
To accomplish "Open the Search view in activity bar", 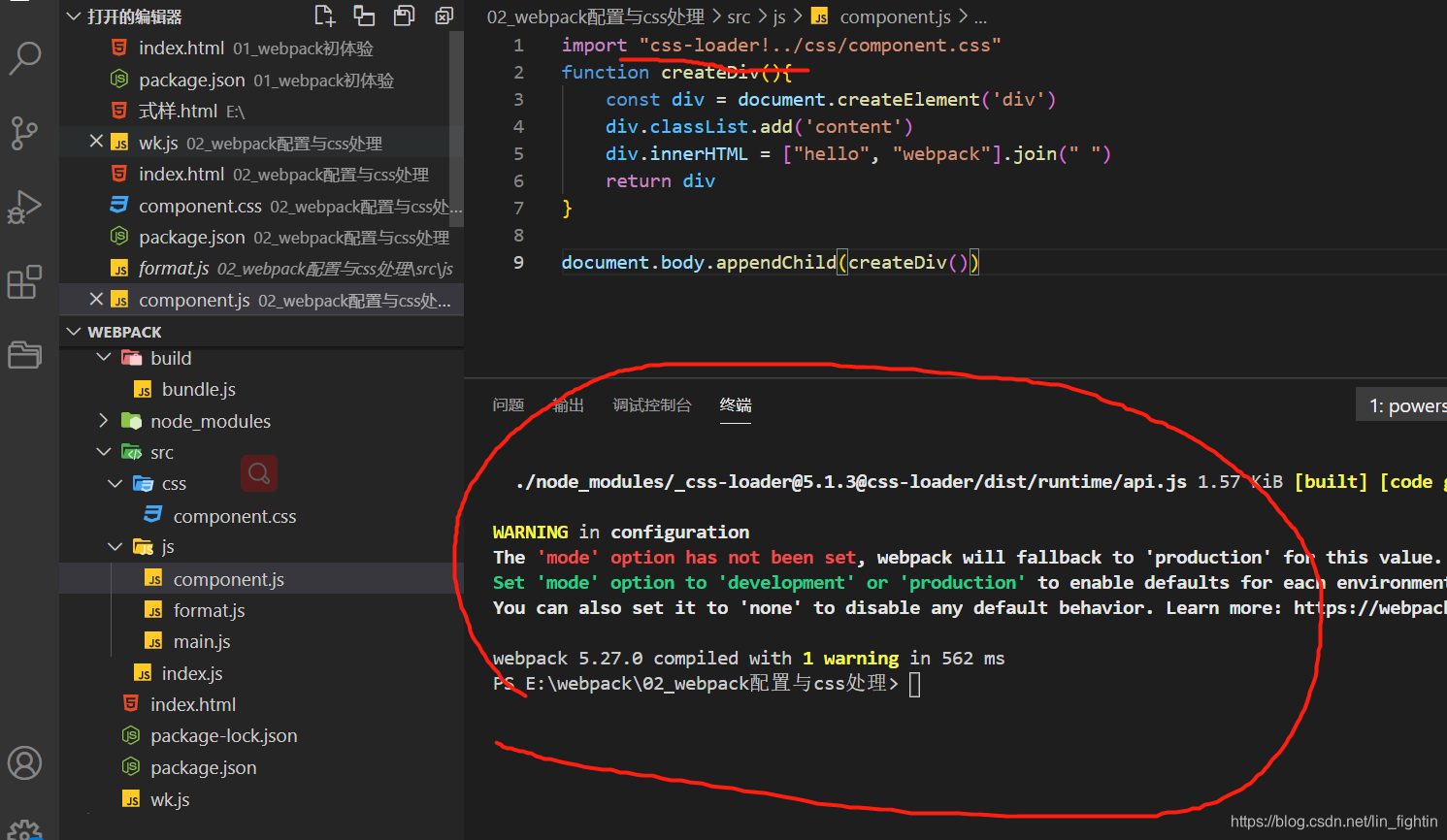I will [x=24, y=57].
